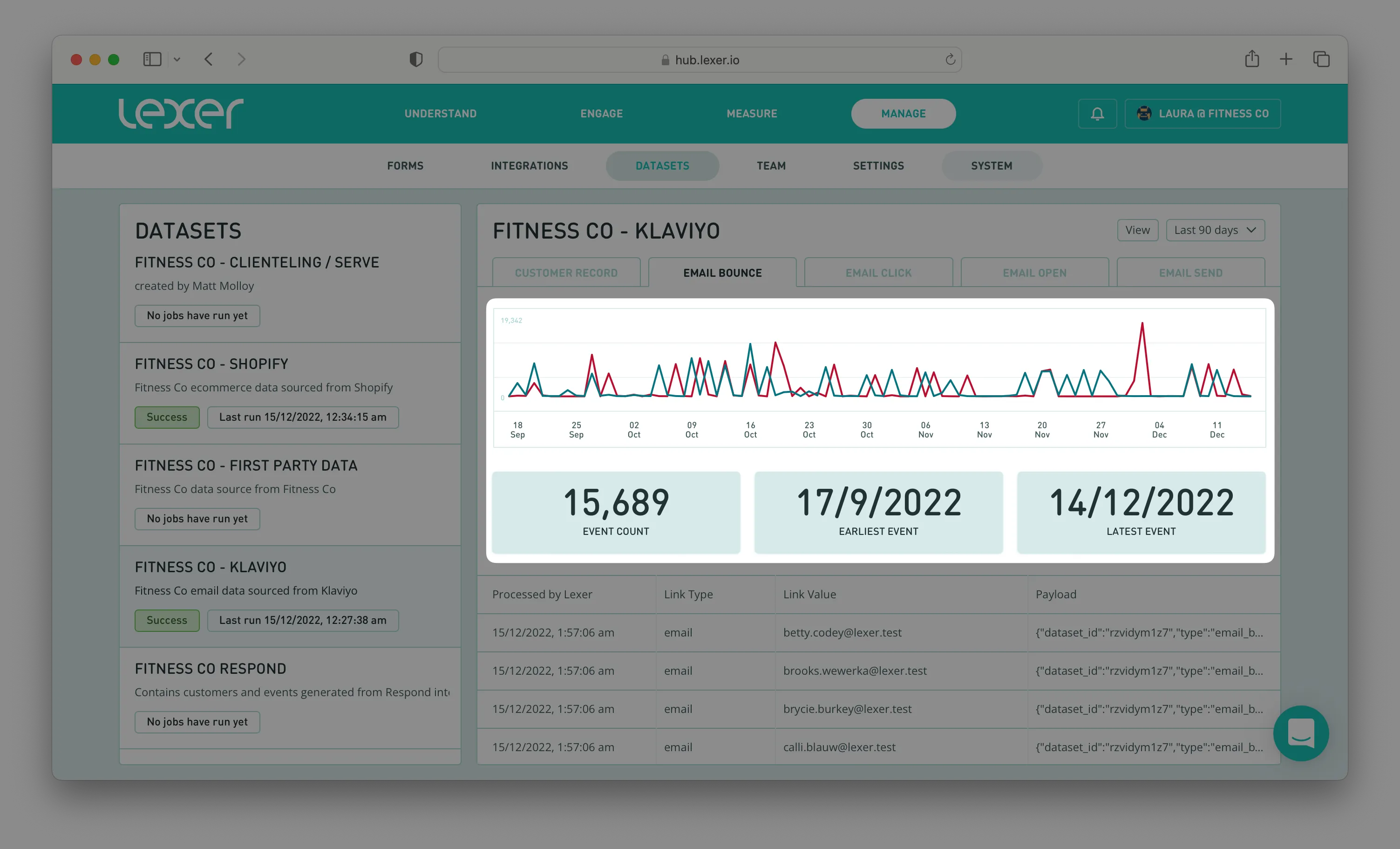The image size is (1400, 849).
Task: Click the 04 Dec peak on chart
Action: click(1142, 324)
